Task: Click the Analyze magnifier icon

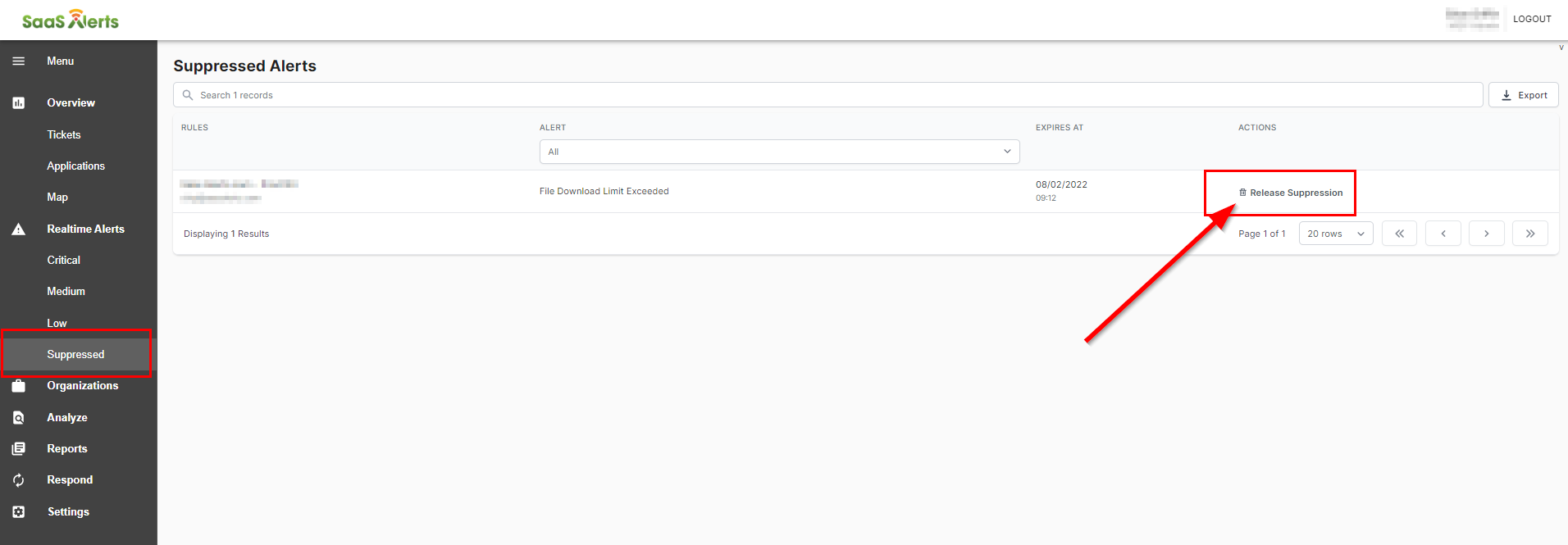Action: 18,418
